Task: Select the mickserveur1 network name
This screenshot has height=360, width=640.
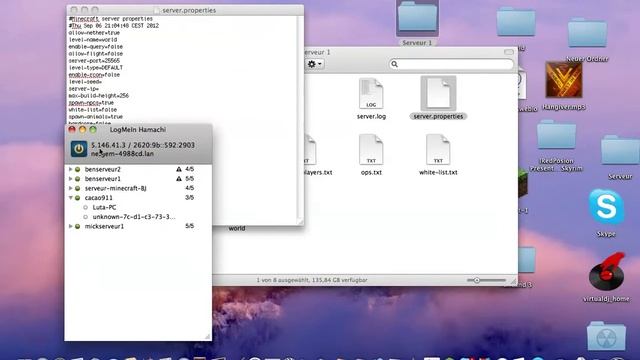Action: click(x=104, y=226)
